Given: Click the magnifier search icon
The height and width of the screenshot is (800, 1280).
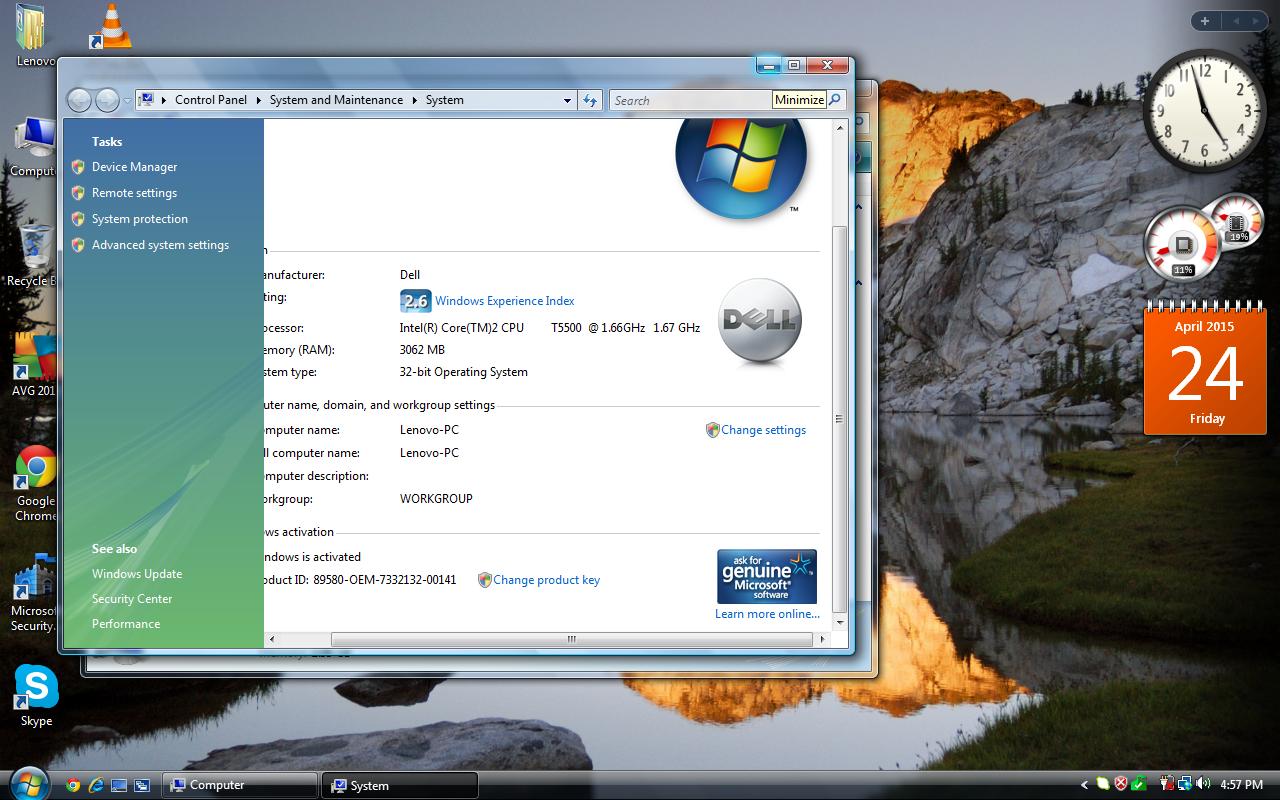Looking at the screenshot, I should [x=834, y=99].
